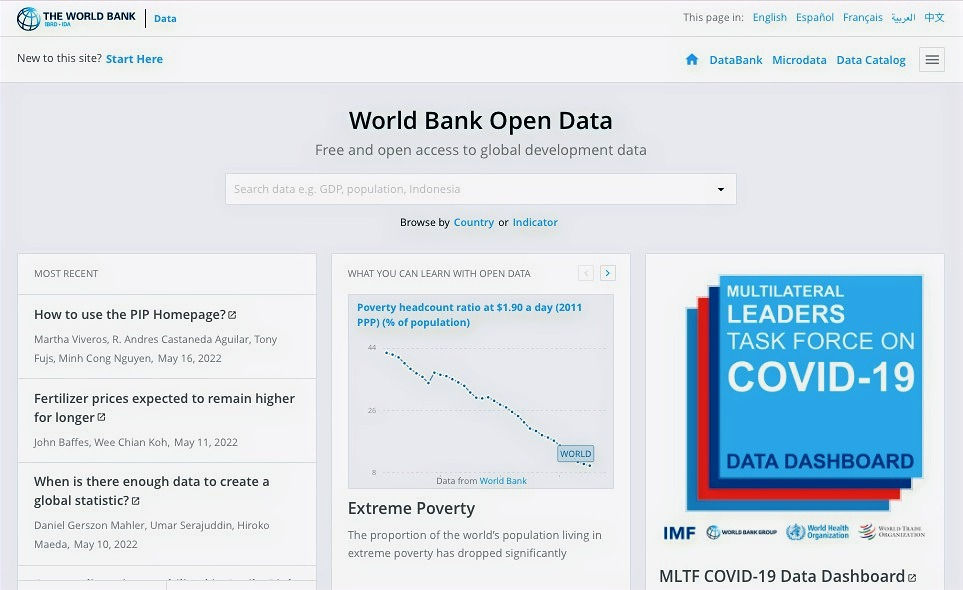Screen dimensions: 963x590
Task: Click the Poverty headcount ratio chart title
Action: tap(469, 315)
